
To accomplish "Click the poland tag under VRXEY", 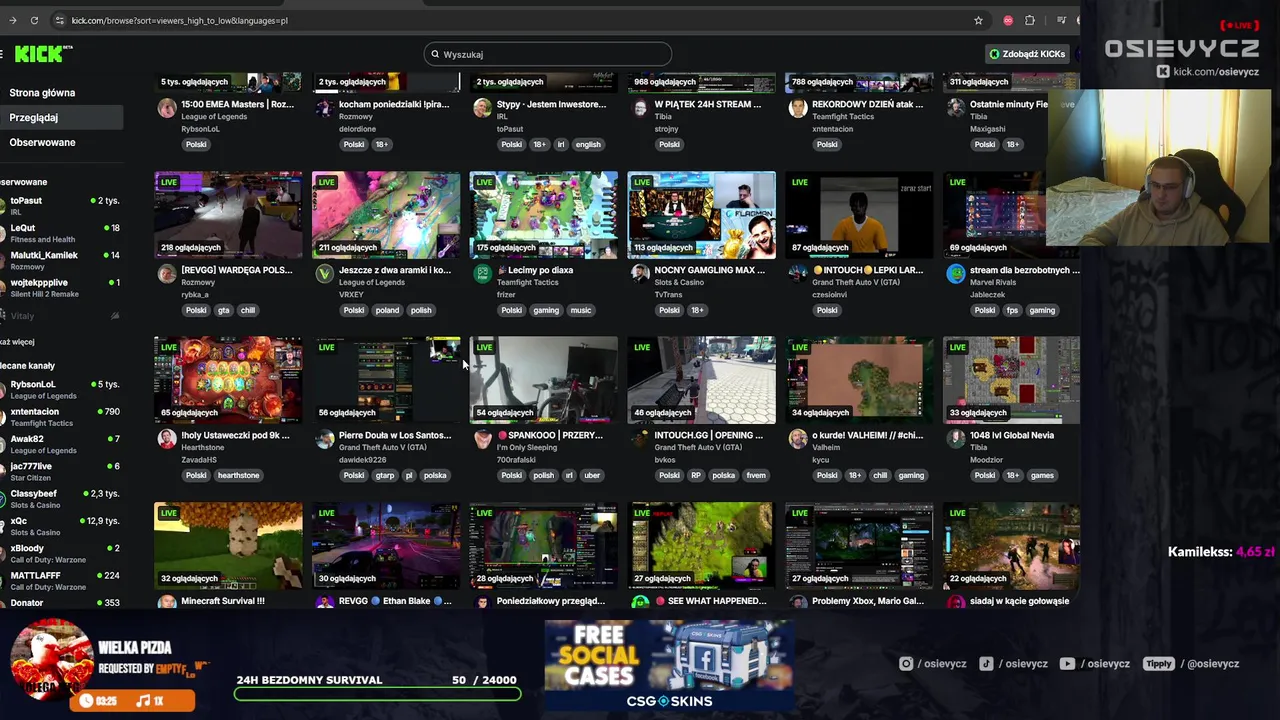I will [387, 310].
